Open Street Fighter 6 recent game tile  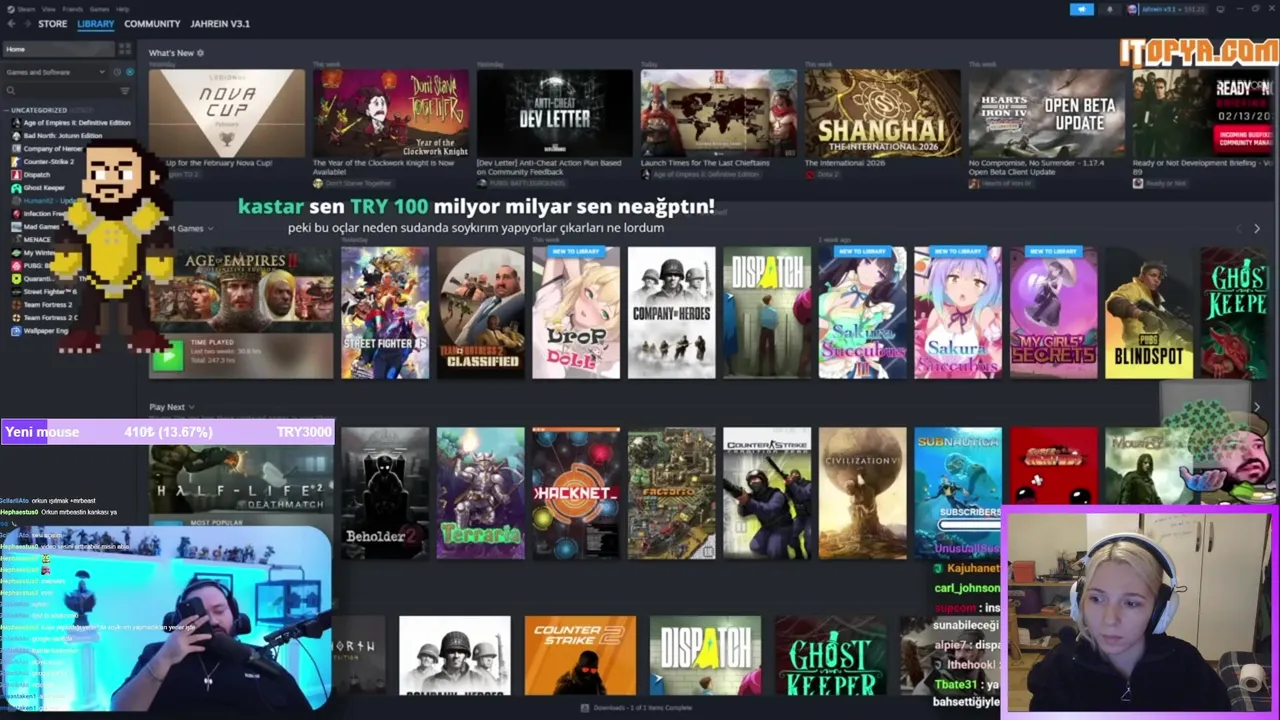pos(385,313)
